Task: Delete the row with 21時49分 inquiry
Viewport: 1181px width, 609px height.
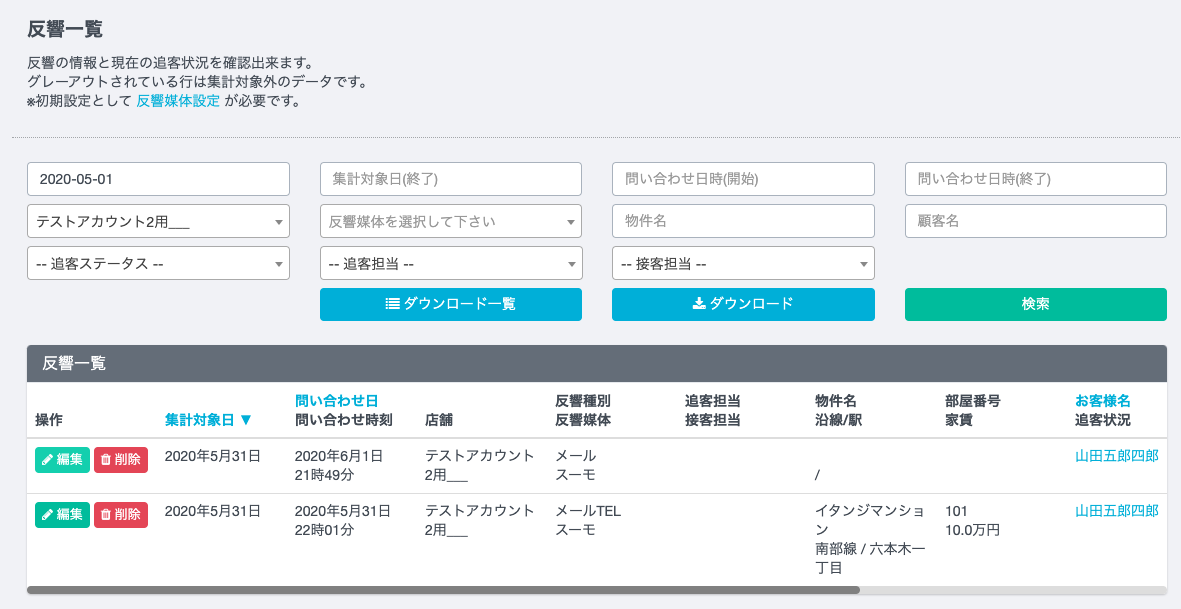Action: tap(121, 460)
